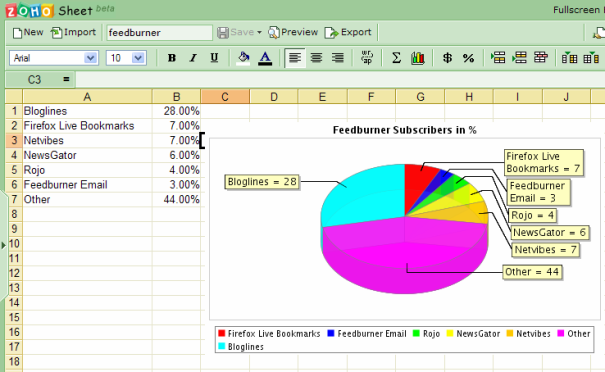Click the Export button
This screenshot has width=605, height=372.
(348, 32)
